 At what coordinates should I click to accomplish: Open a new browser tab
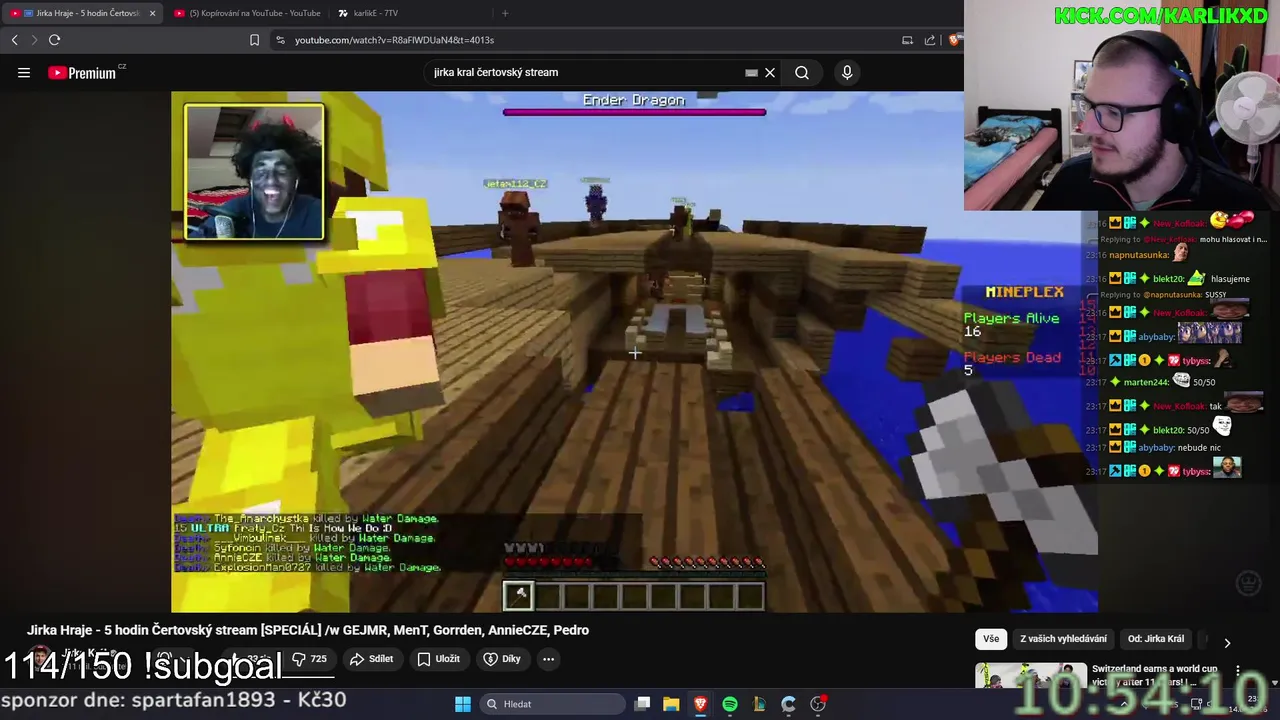(505, 13)
